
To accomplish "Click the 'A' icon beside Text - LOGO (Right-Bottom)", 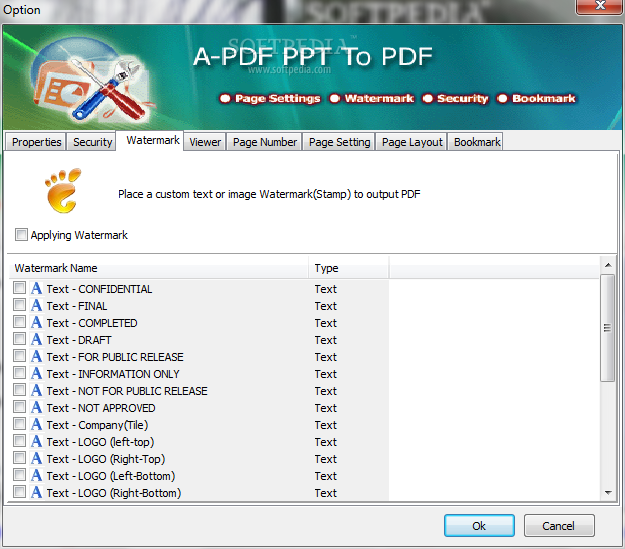I will [x=36, y=492].
